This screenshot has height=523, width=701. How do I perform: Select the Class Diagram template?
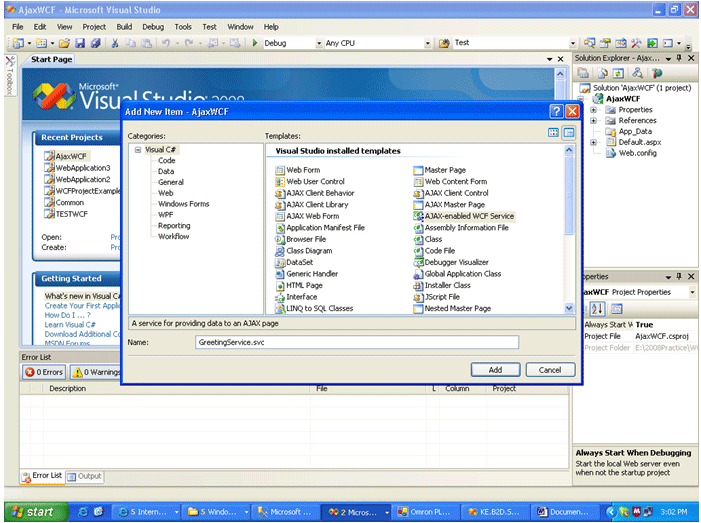point(304,251)
